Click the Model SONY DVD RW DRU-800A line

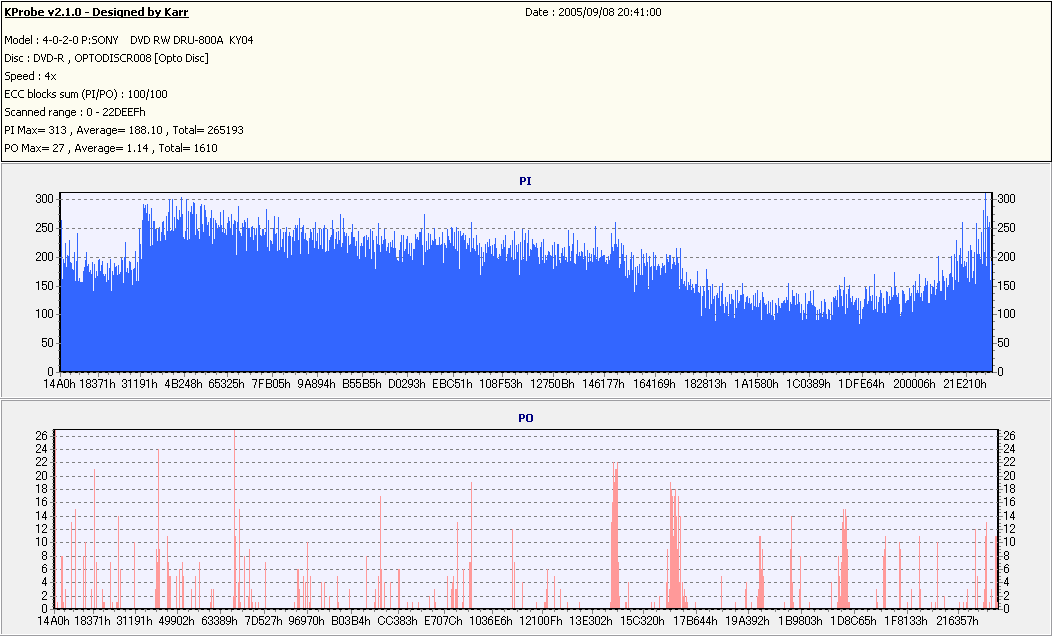tap(129, 40)
